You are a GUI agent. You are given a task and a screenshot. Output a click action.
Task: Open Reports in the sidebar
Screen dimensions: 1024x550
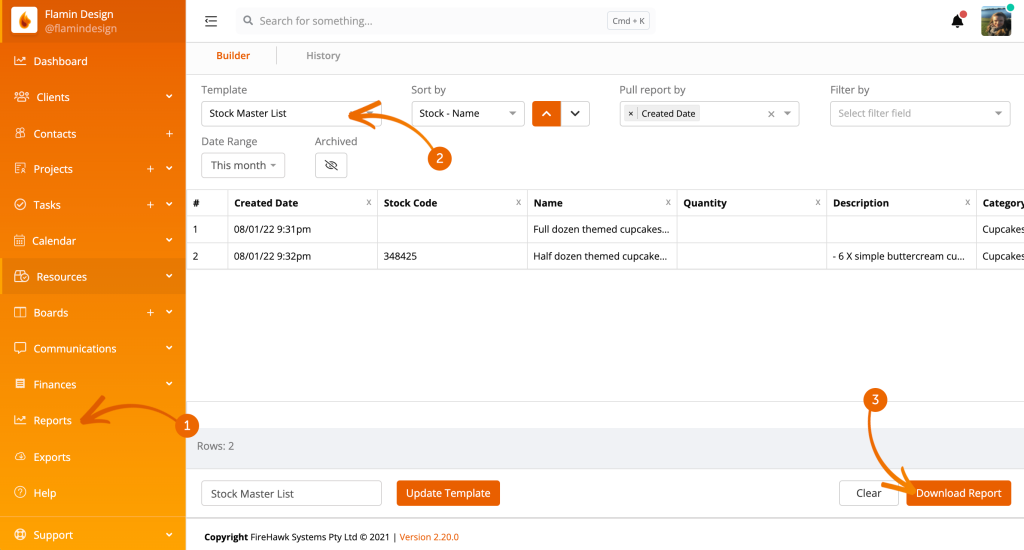(x=53, y=421)
